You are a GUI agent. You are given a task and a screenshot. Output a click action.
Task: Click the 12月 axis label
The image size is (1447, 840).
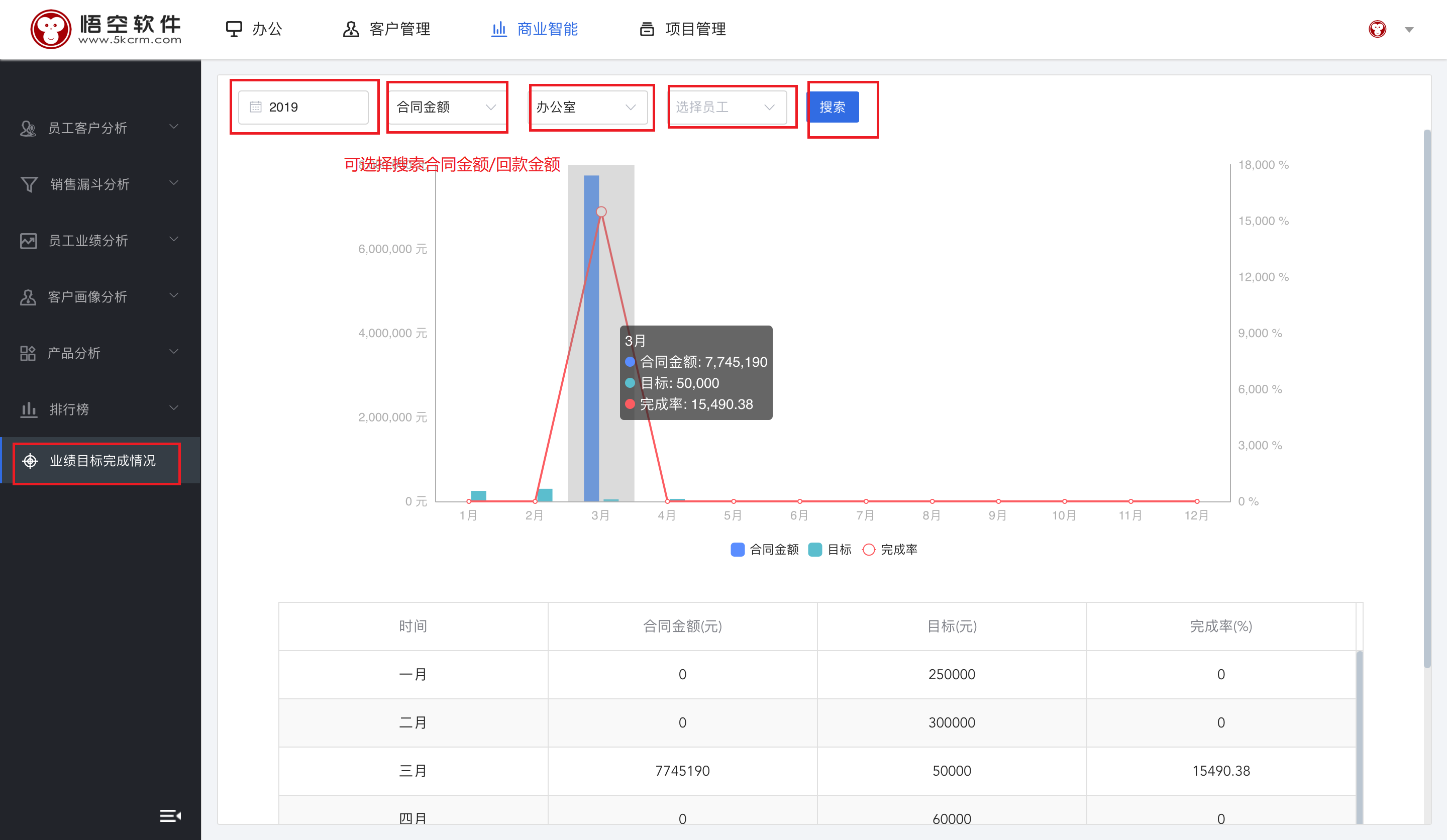[1197, 515]
